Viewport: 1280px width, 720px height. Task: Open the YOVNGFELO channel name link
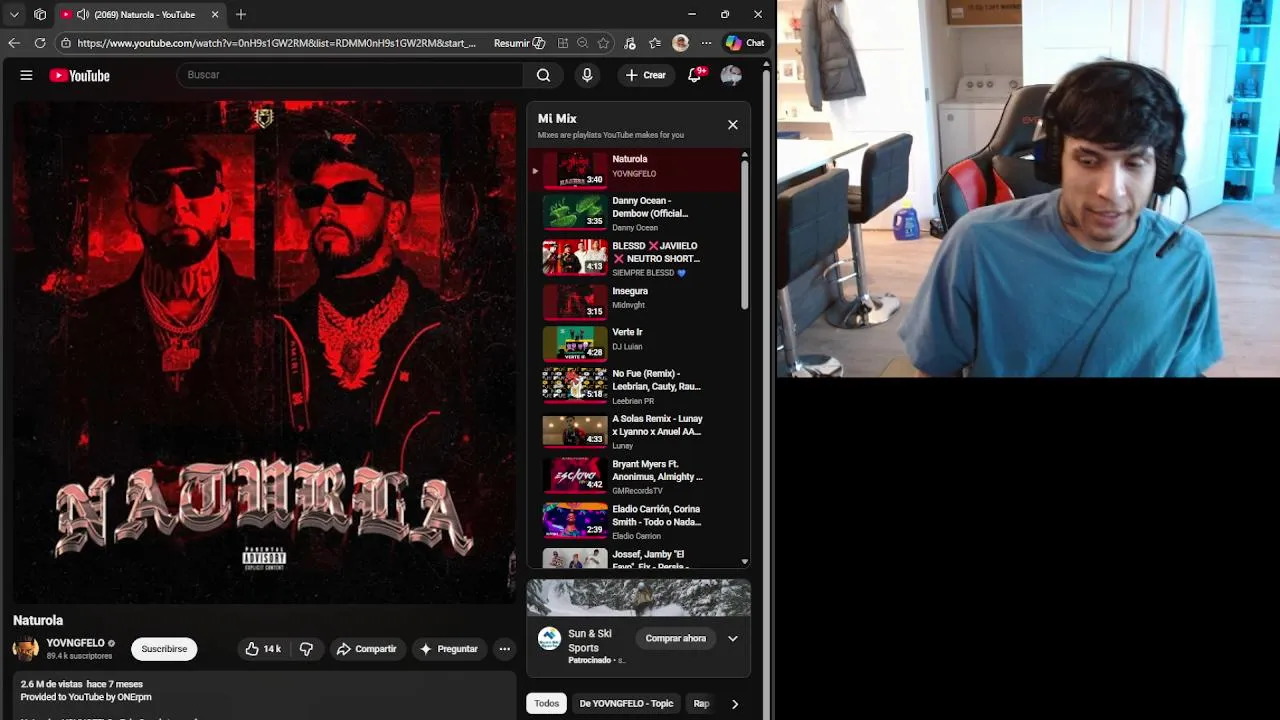[75, 643]
